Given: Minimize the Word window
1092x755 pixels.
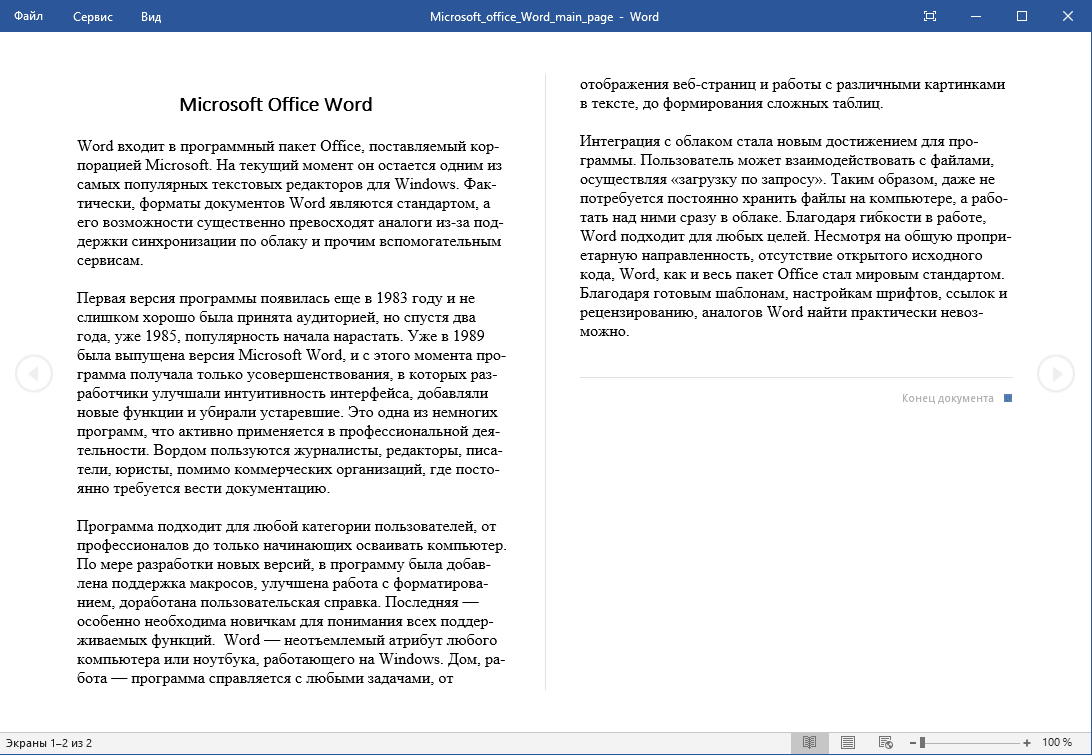Looking at the screenshot, I should [976, 16].
